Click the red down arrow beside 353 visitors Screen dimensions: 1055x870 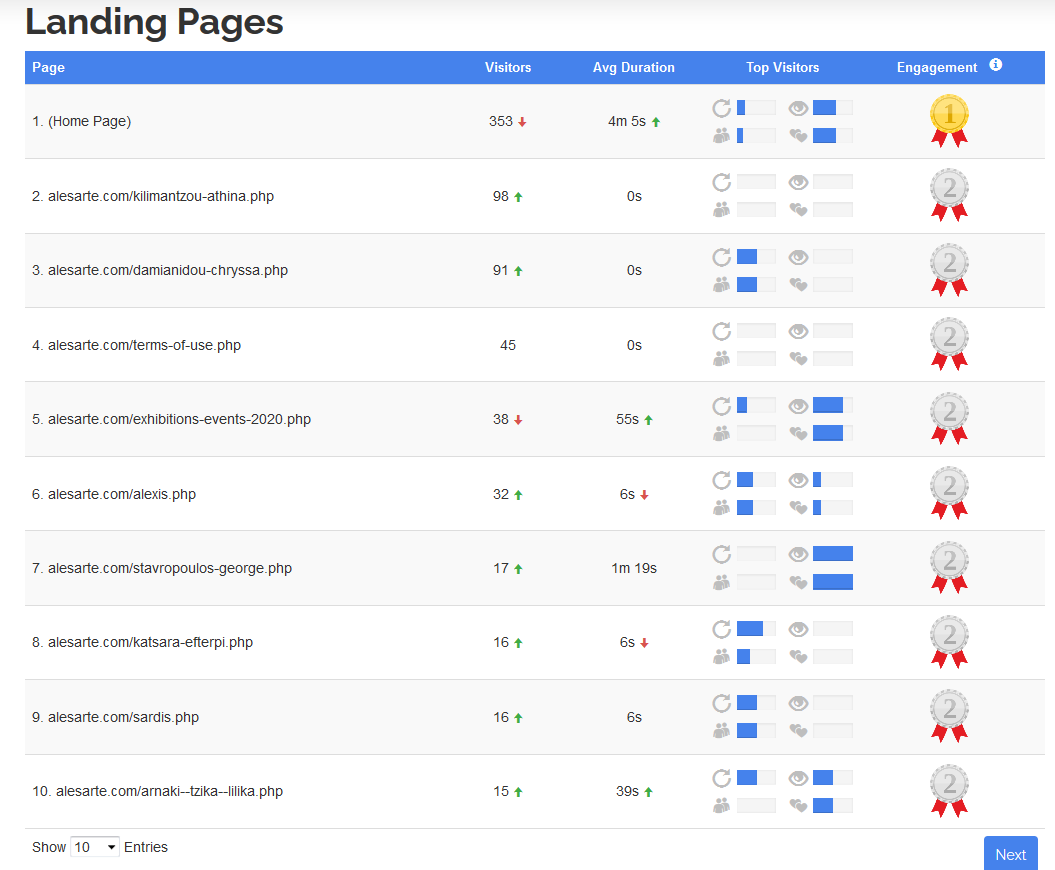(522, 122)
